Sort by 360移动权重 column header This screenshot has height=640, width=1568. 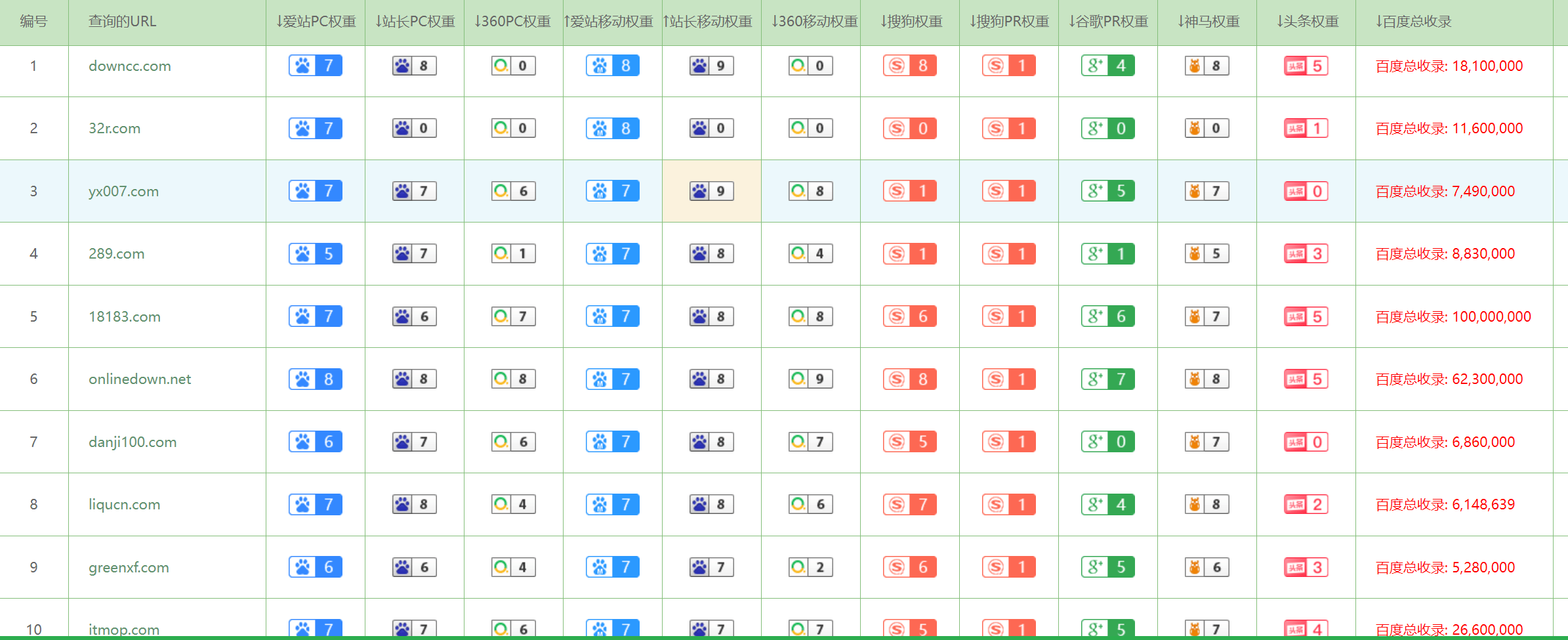coord(814,22)
